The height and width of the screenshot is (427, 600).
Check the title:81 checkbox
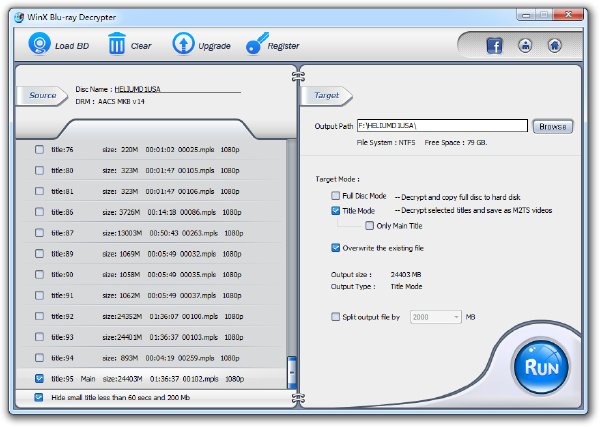[39, 191]
